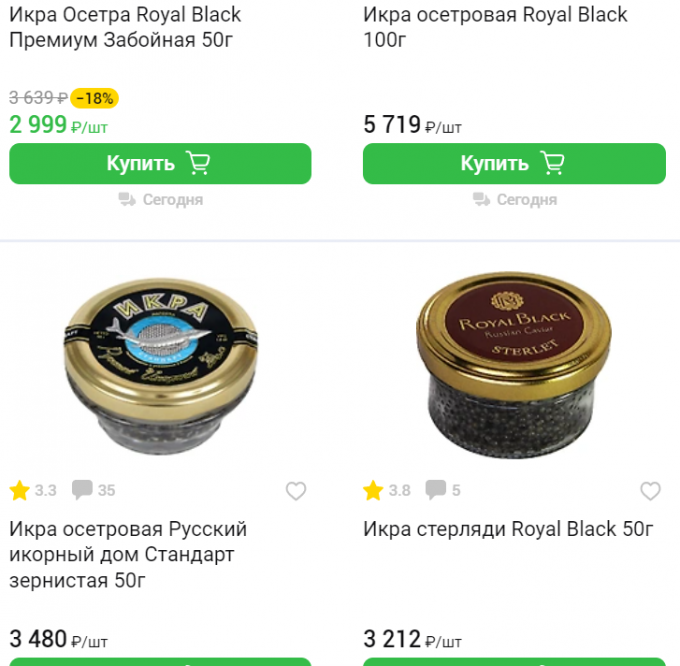The image size is (680, 666).
Task: Buy the Royal Black 100г caviar
Action: click(x=514, y=163)
